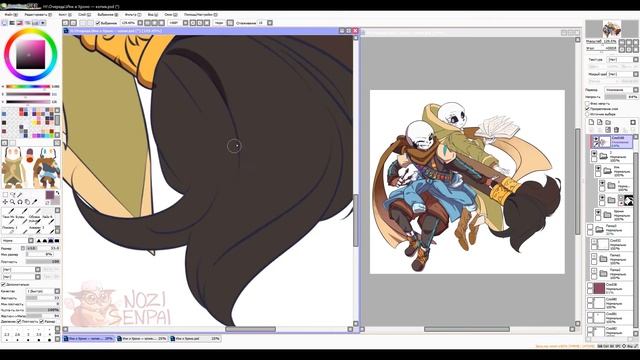Create a new linework layer
This screenshot has width=640, height=360.
[x=600, y=122]
